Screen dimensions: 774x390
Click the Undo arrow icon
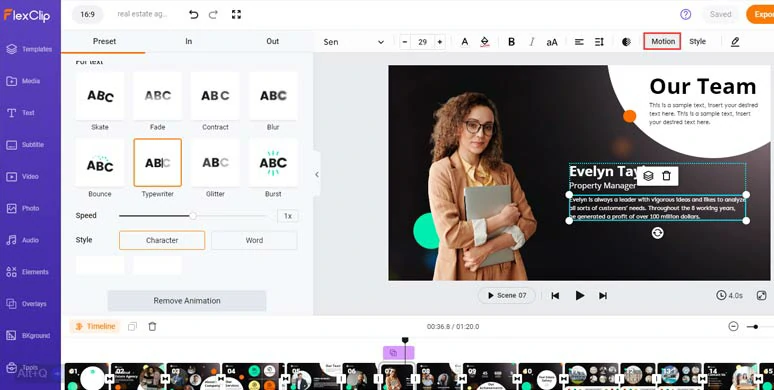click(194, 14)
